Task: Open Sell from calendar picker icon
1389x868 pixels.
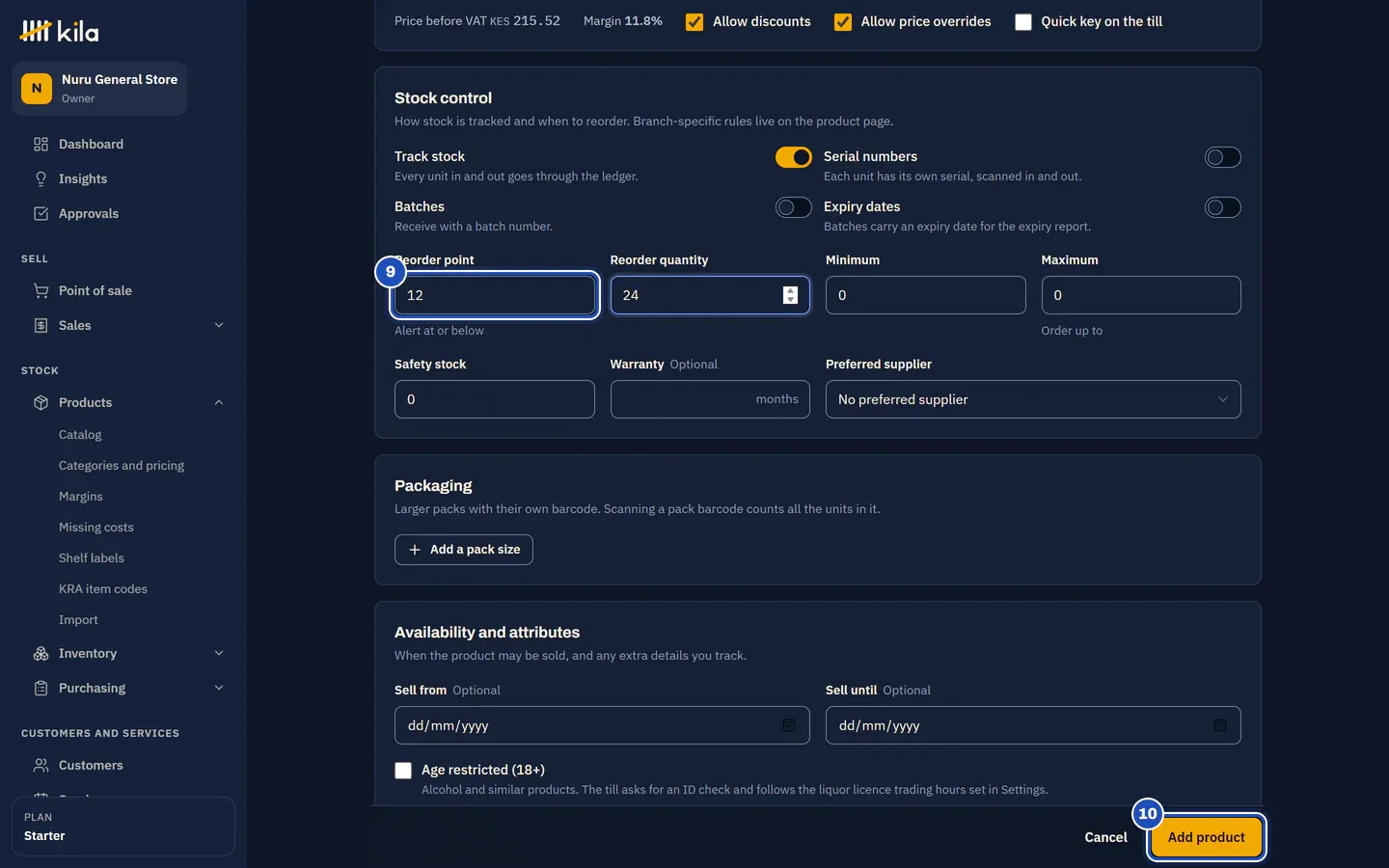Action: 788,725
